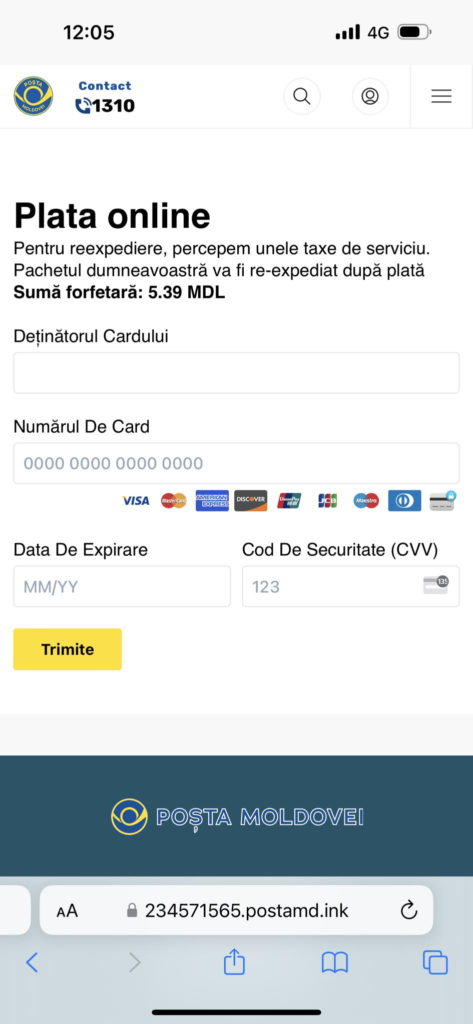Show open tabs in Safari
Image resolution: width=473 pixels, height=1024 pixels.
(x=435, y=963)
